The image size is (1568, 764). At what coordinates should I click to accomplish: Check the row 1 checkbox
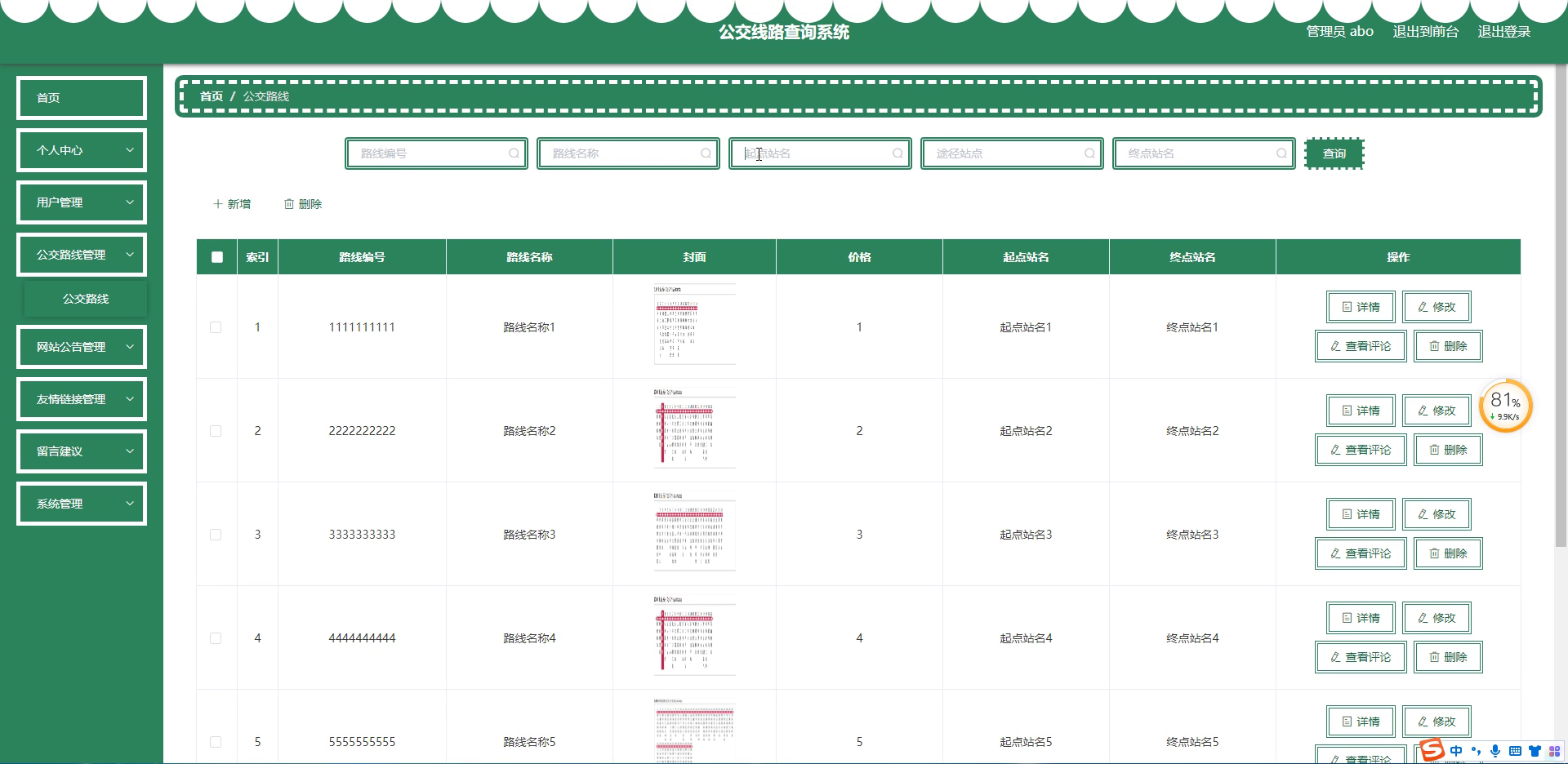tap(216, 327)
